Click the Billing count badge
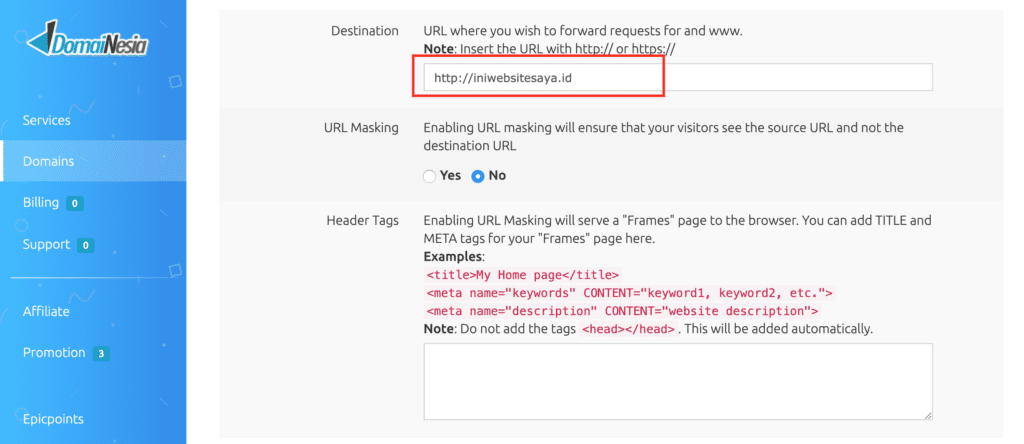Screen dimensions: 1024x444 click(x=75, y=204)
